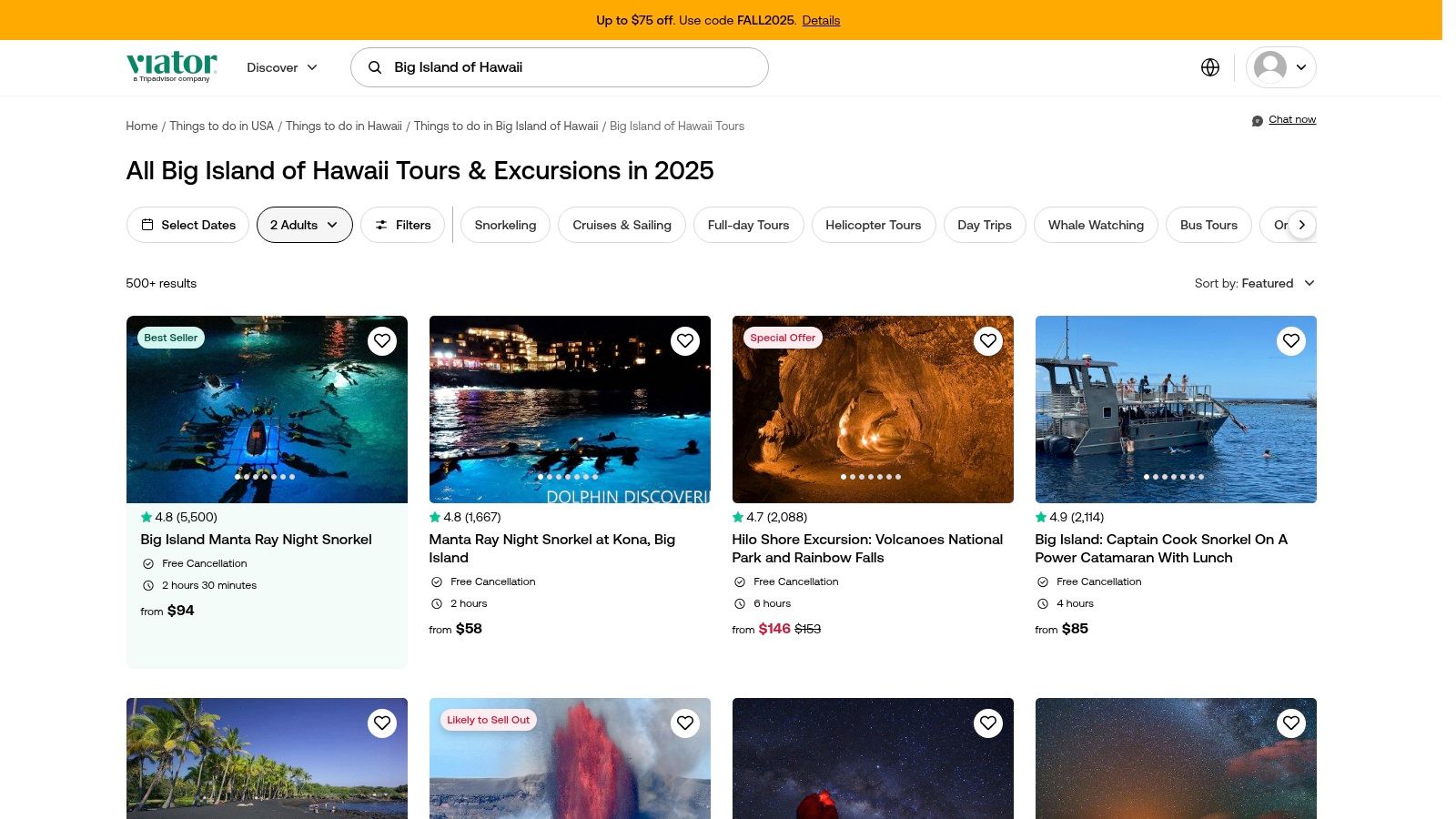Screen dimensions: 1456x819
Task: Click the Filters sliders icon button
Action: 402,225
